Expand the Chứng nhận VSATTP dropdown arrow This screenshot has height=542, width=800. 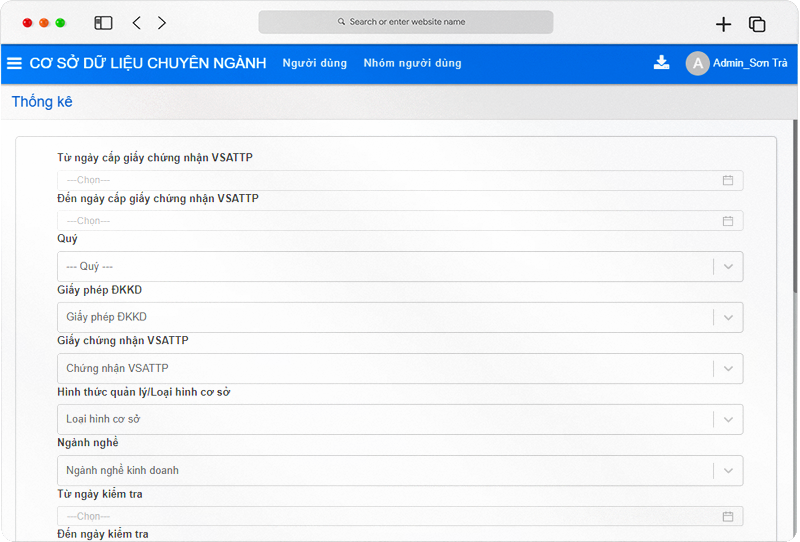point(728,368)
